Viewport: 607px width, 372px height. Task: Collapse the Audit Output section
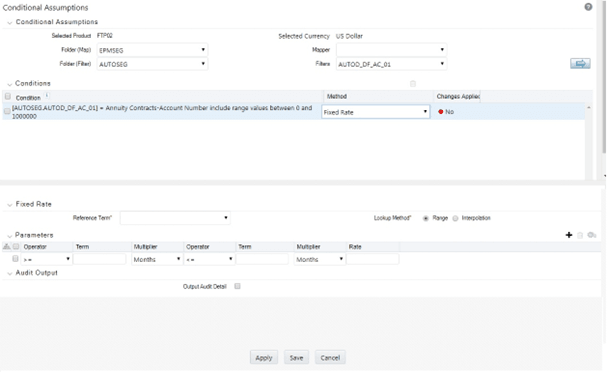[10, 273]
